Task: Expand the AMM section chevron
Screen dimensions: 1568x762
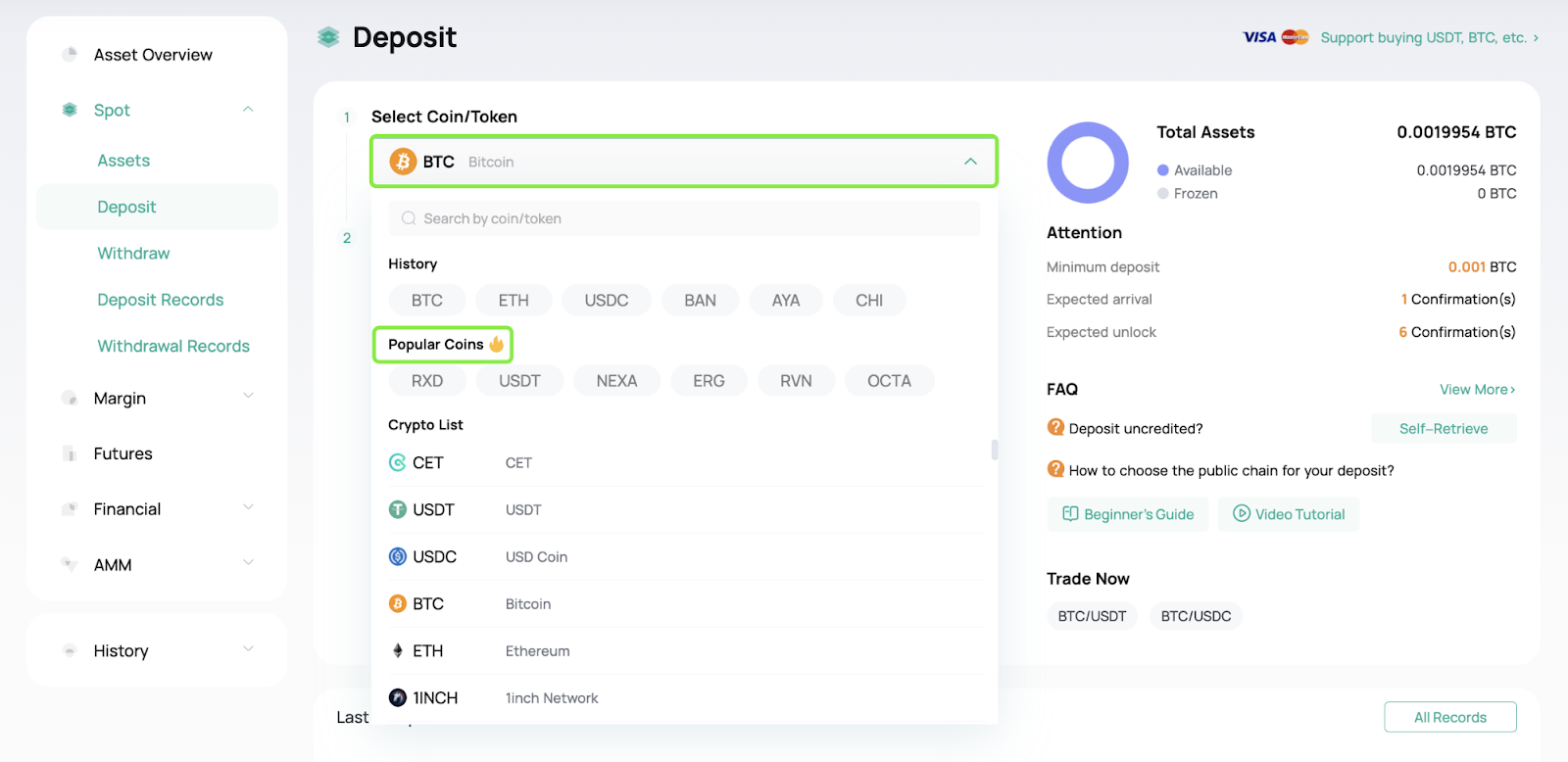Action: (248, 563)
